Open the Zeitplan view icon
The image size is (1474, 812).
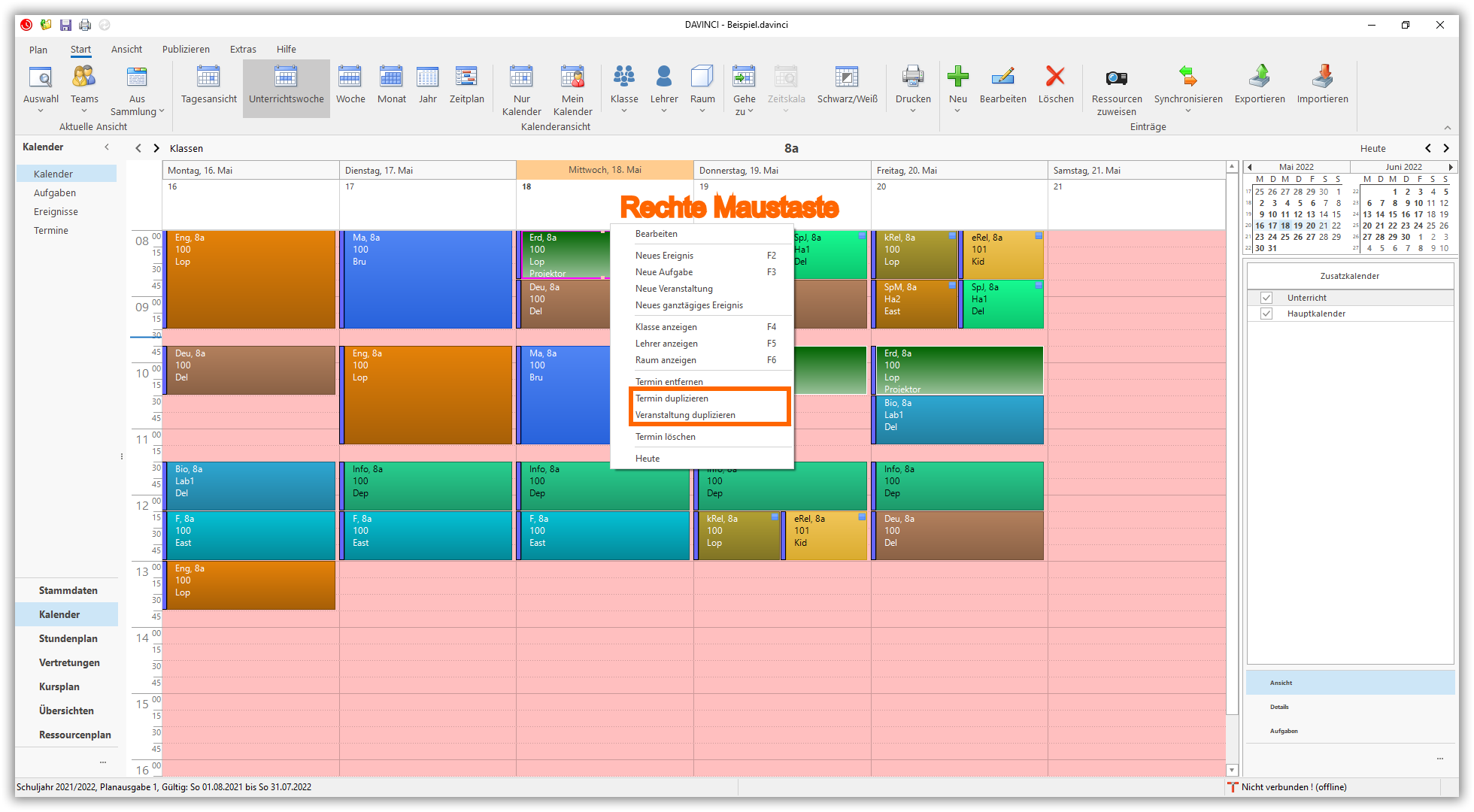[466, 77]
